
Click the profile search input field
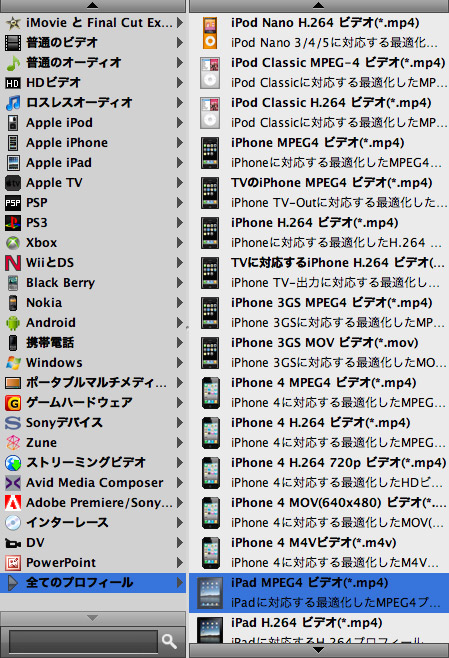83,641
